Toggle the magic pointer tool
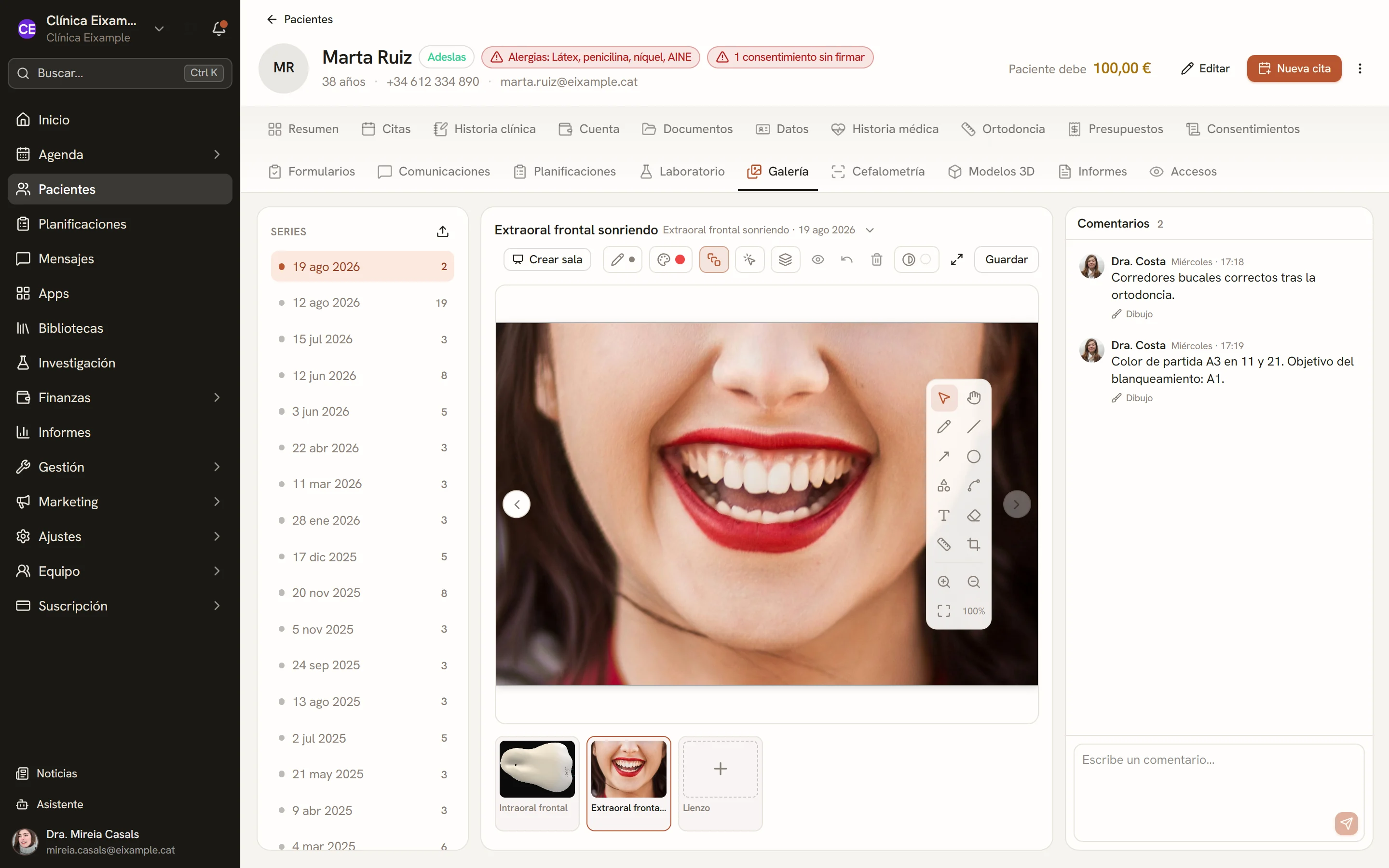Viewport: 1389px width, 868px height. tap(749, 259)
